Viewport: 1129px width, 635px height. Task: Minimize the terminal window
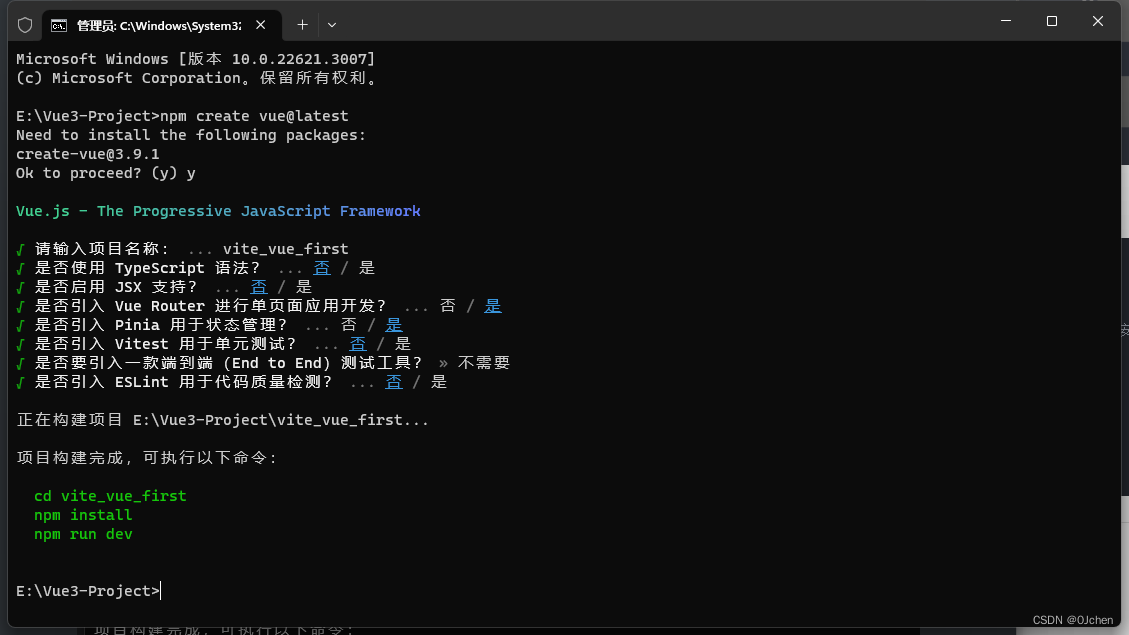click(1006, 21)
